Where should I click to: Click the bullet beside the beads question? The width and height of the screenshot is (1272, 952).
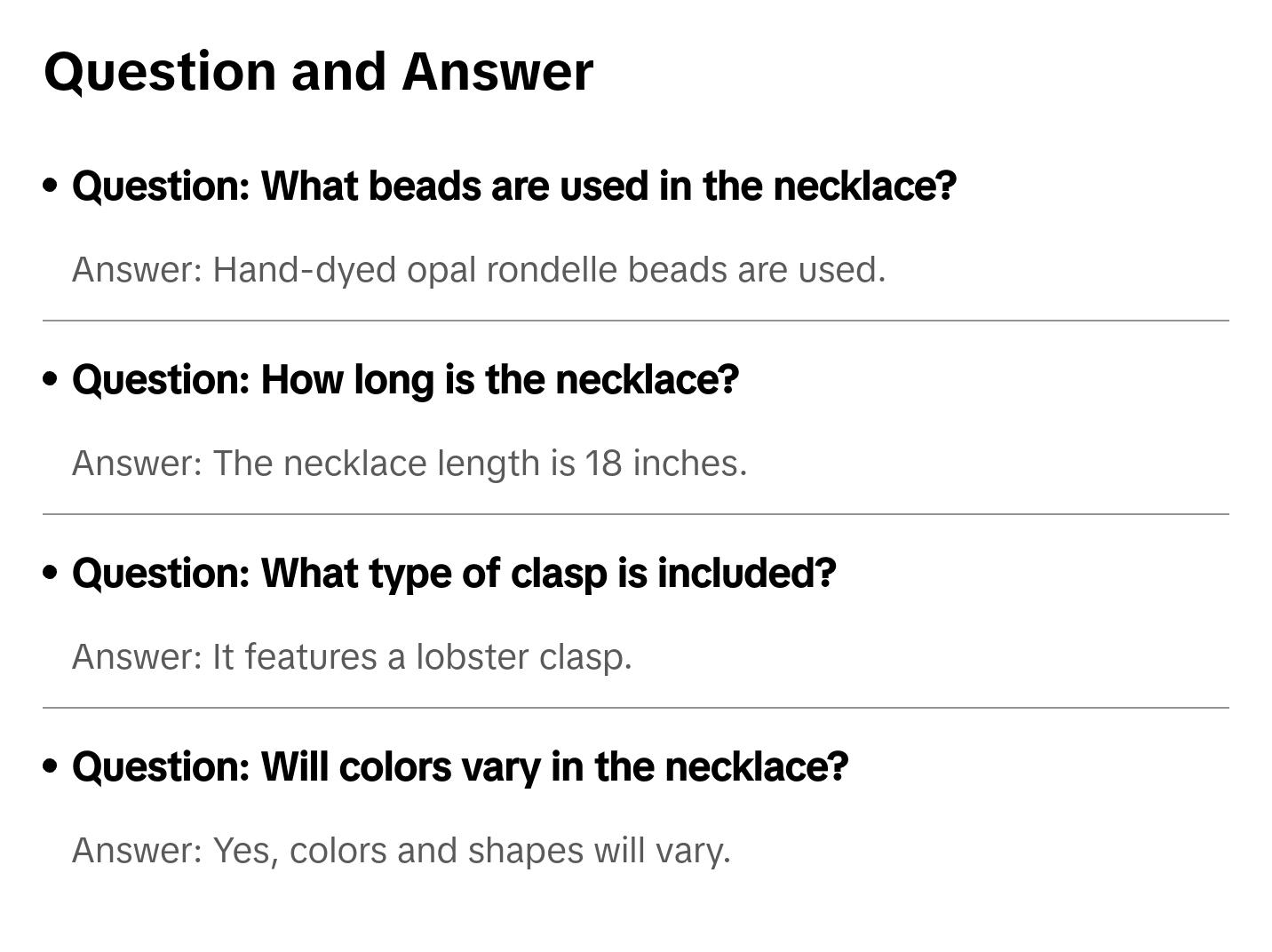point(51,186)
